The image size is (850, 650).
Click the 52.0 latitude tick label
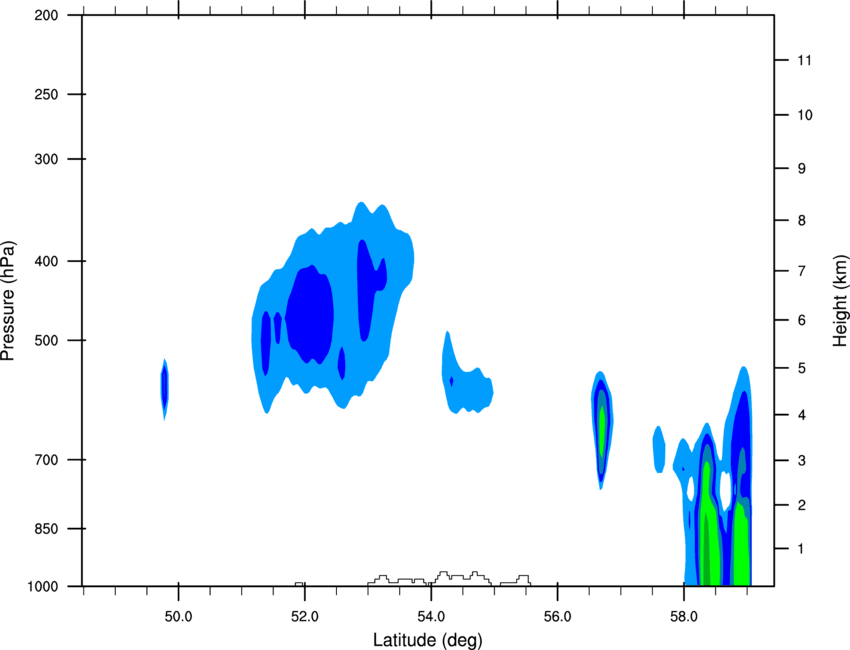click(305, 617)
